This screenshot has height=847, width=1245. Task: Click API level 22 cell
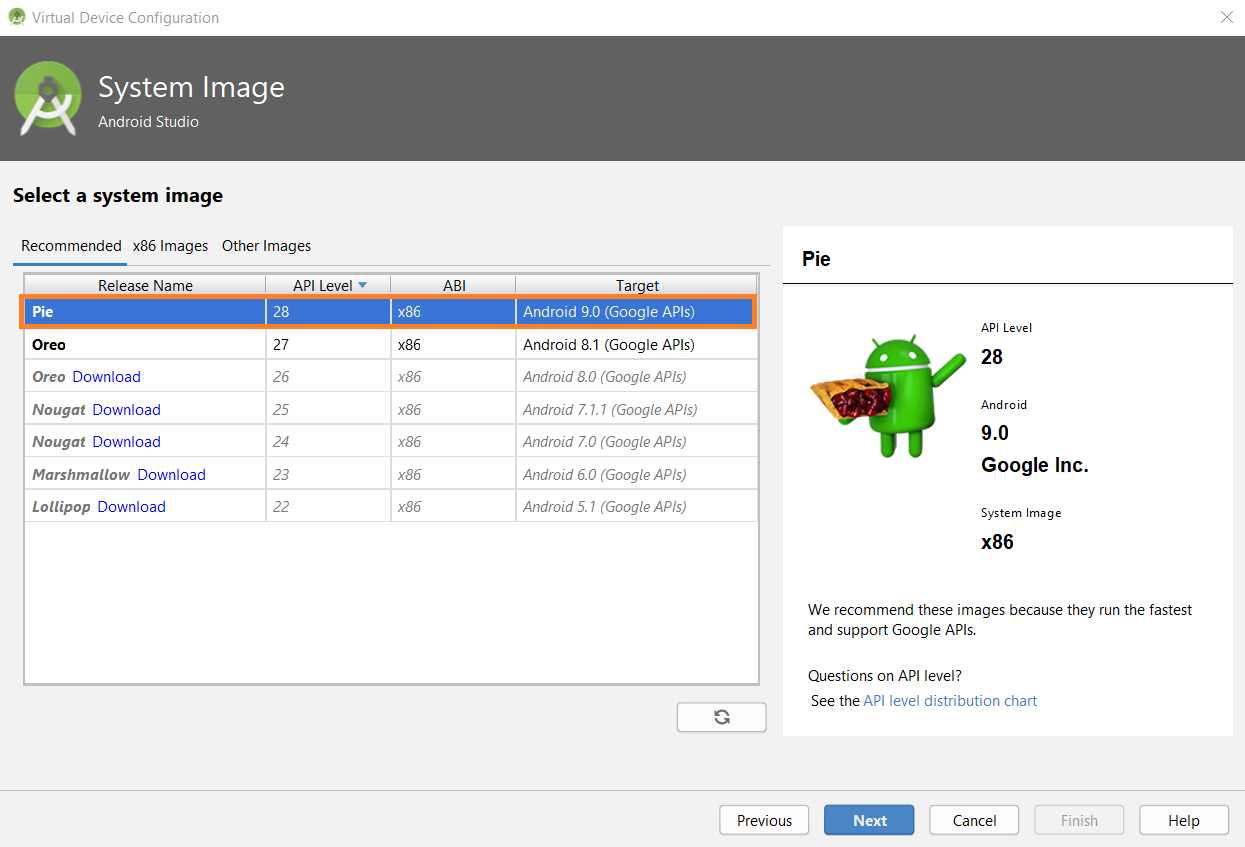point(328,507)
